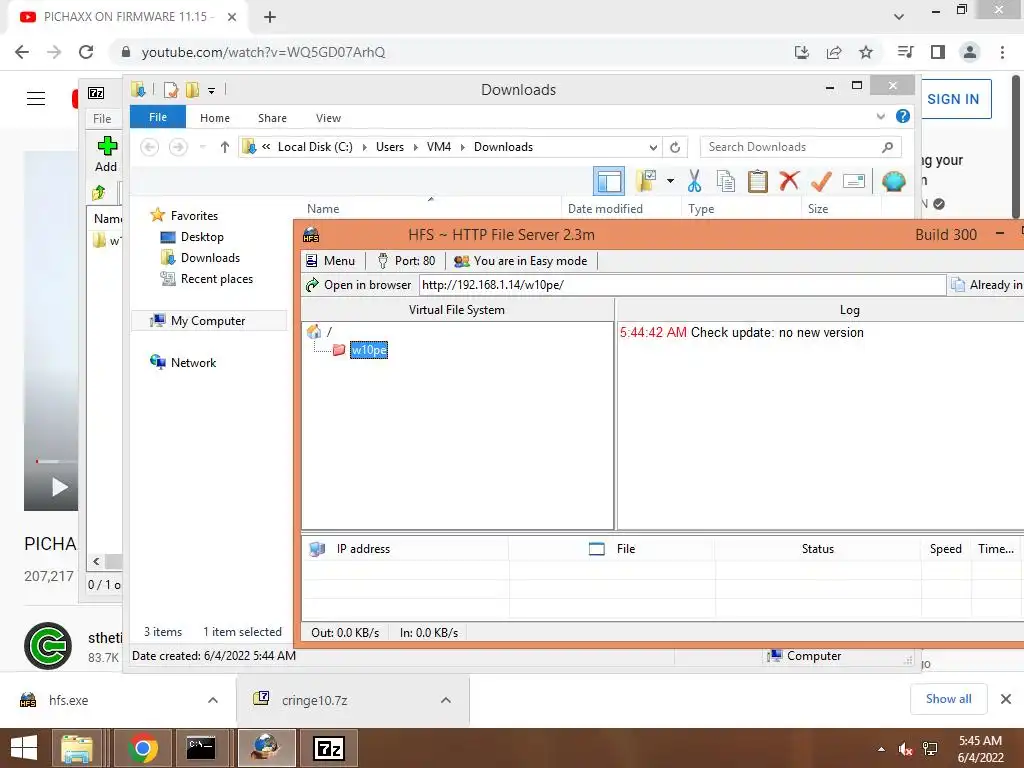Click Show all downloads button

pos(948,699)
